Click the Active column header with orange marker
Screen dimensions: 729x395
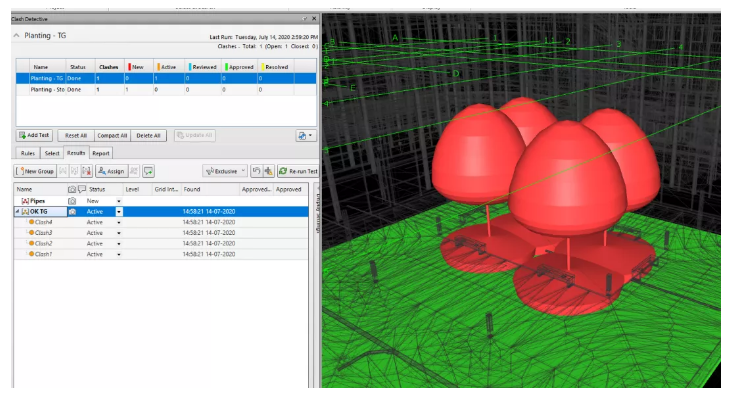pyautogui.click(x=168, y=67)
